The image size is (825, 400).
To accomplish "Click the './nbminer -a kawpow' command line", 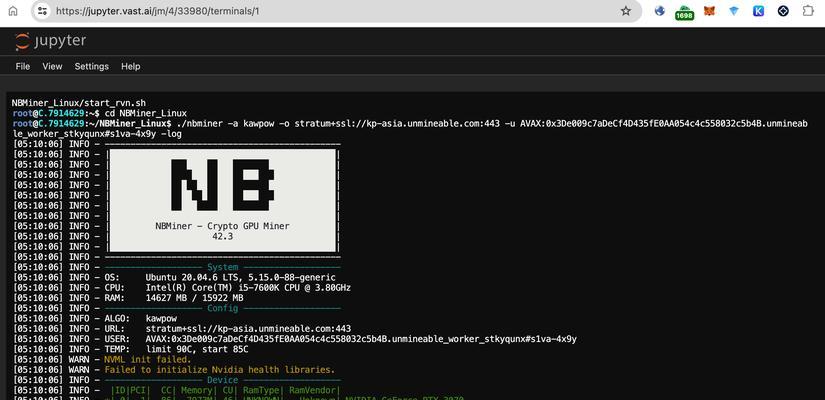I will 409,128.
